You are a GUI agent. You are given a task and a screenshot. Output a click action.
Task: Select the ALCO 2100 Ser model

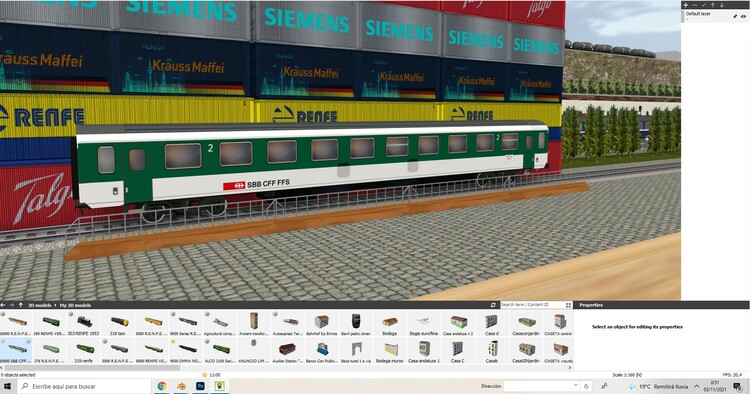click(220, 351)
